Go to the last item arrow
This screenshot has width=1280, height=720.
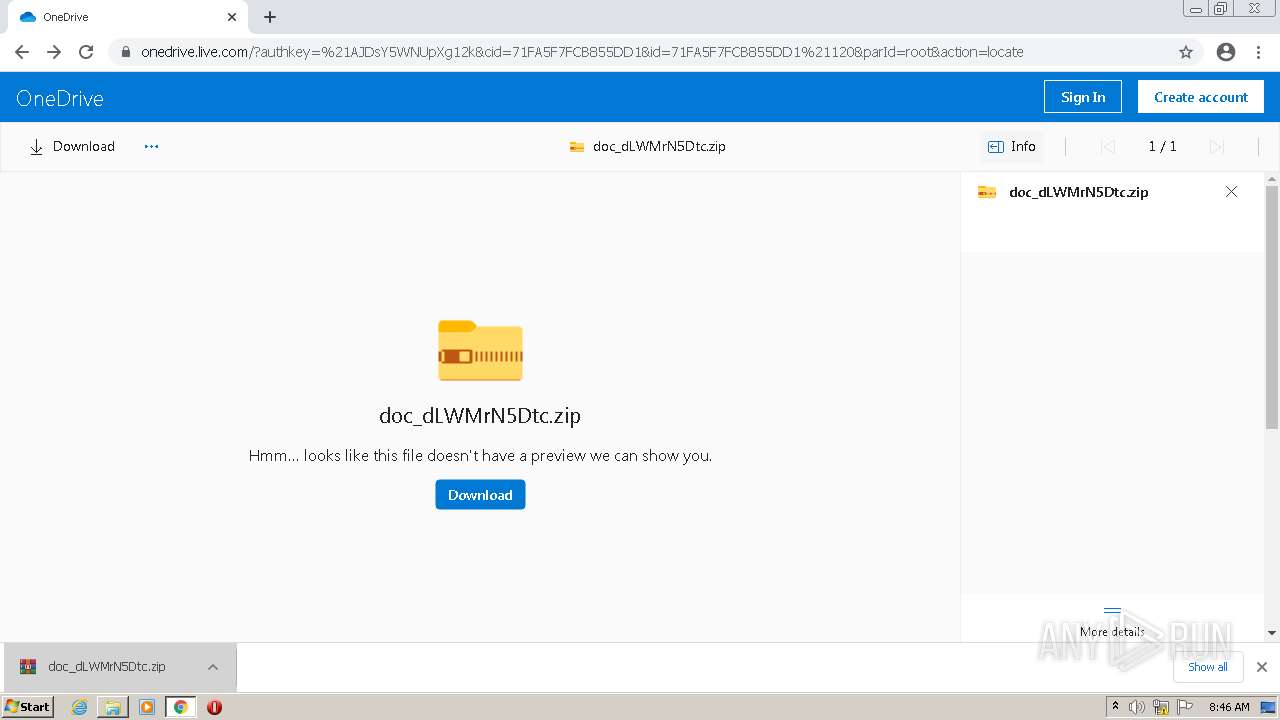1217,146
